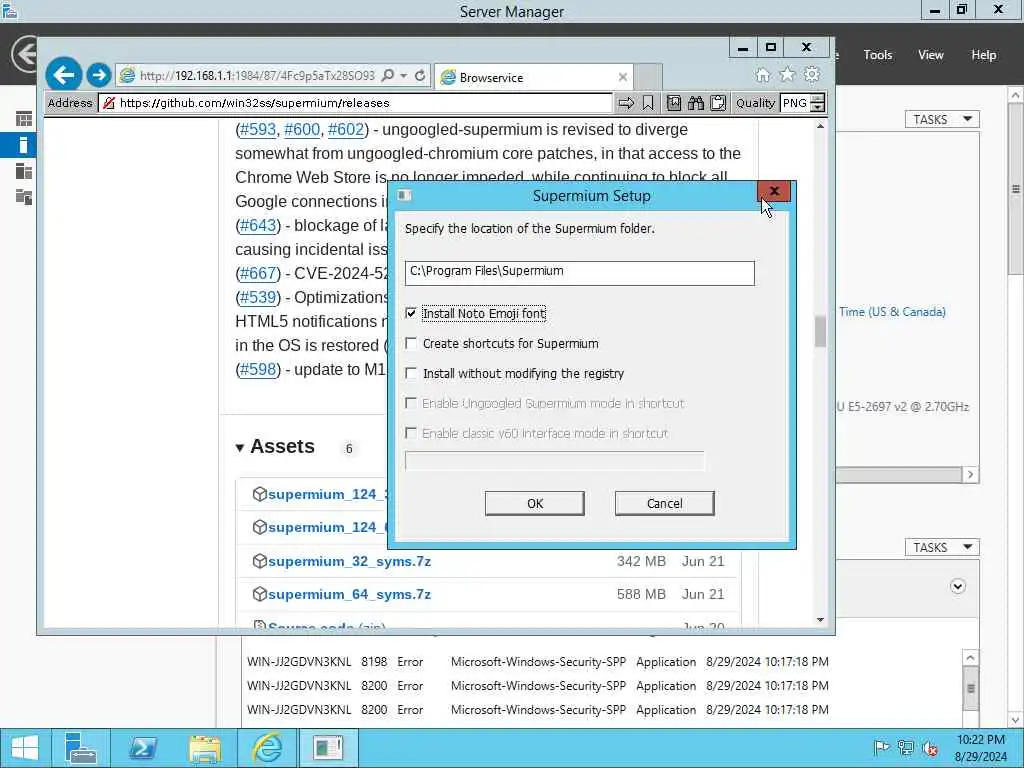Check Create shortcuts for Supermium
Screen dimensions: 1024x768
411,344
